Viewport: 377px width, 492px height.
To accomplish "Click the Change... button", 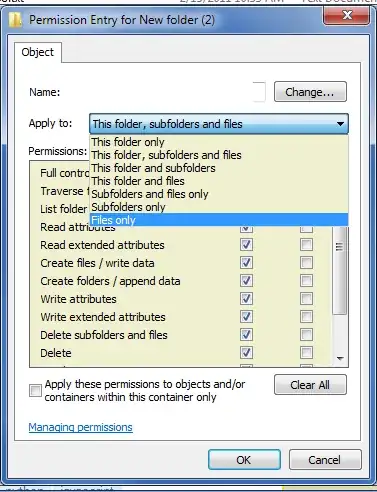I will [x=310, y=92].
